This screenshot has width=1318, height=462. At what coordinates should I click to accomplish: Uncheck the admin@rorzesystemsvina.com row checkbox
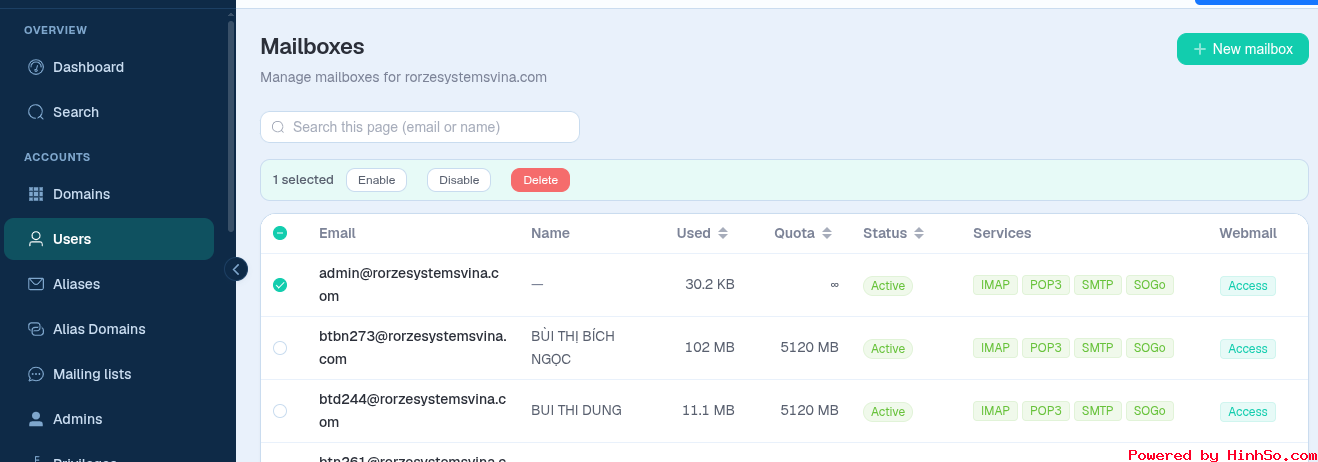point(280,285)
